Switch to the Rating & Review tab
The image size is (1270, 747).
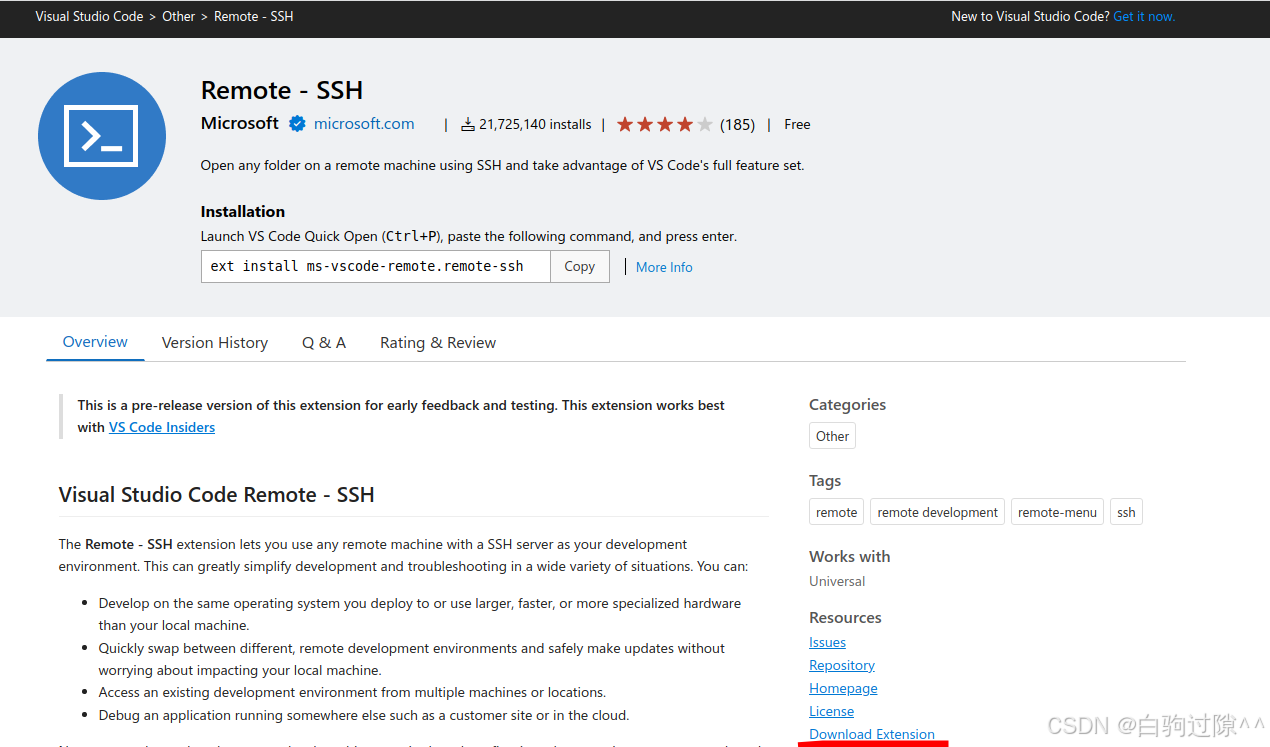click(437, 342)
